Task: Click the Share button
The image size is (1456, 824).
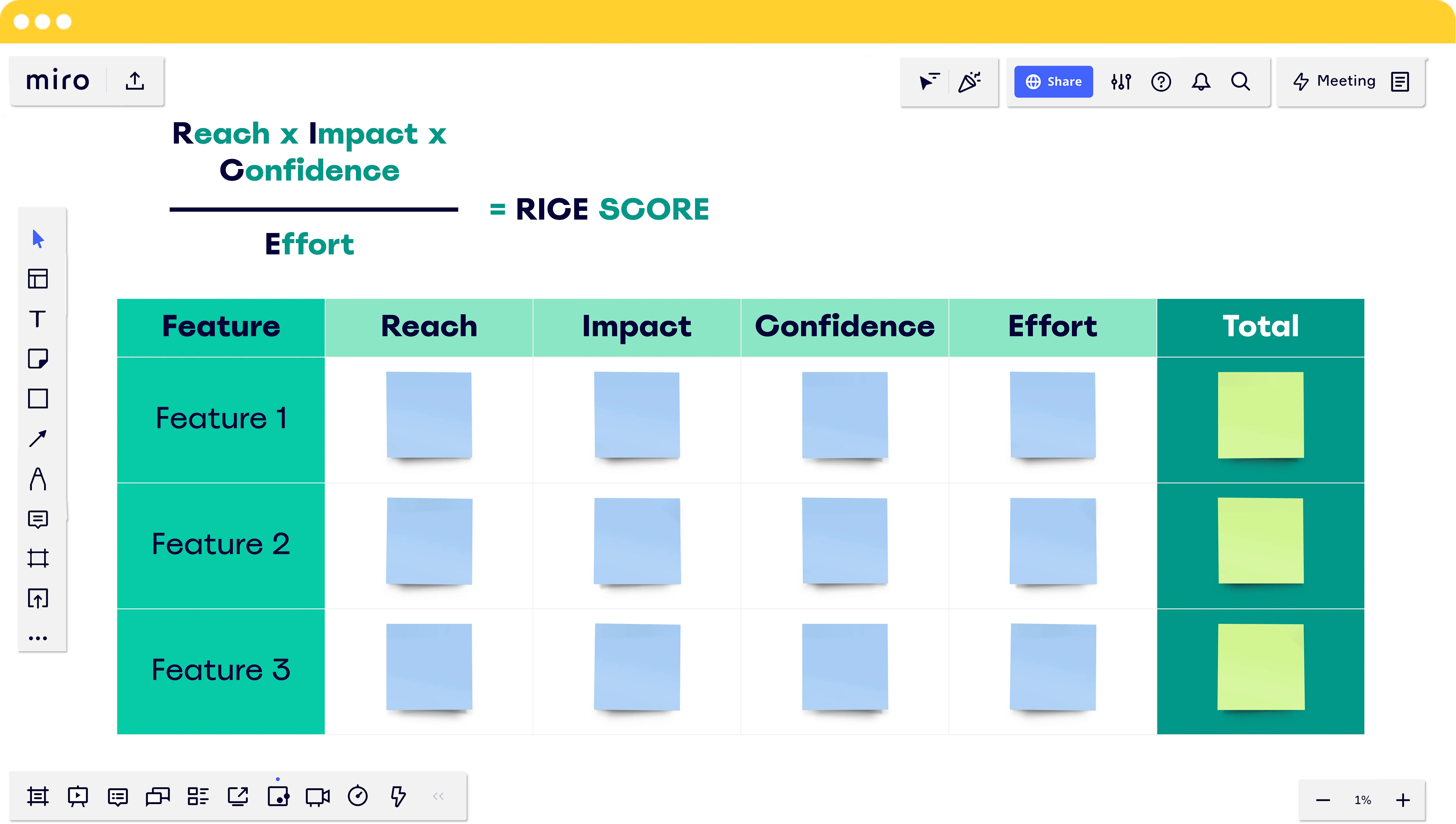Action: pos(1053,82)
